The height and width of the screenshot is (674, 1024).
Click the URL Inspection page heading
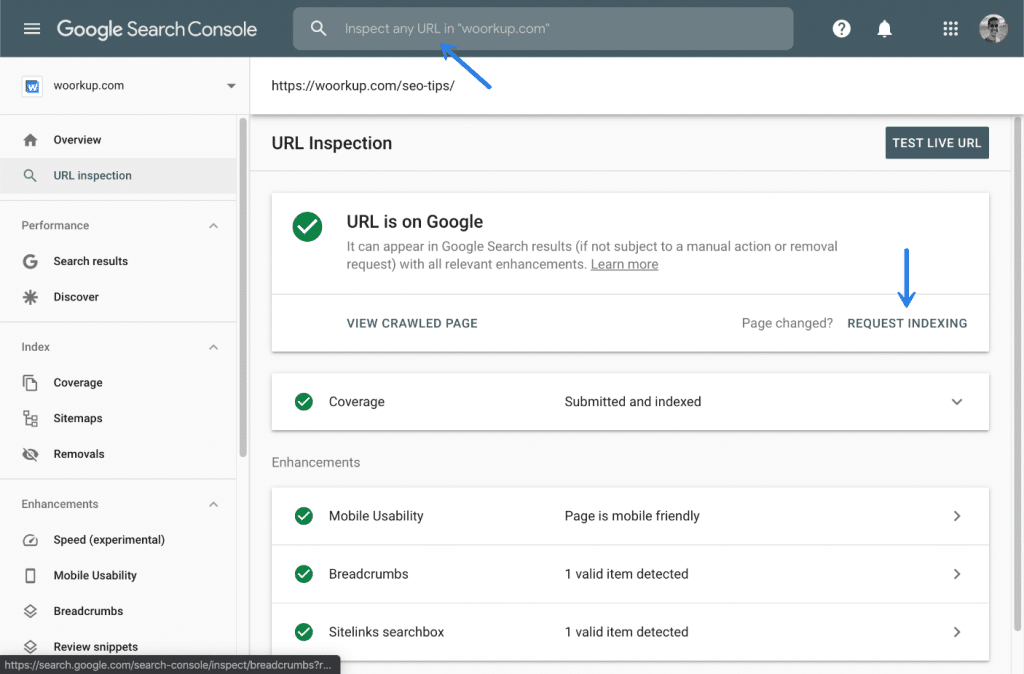332,144
